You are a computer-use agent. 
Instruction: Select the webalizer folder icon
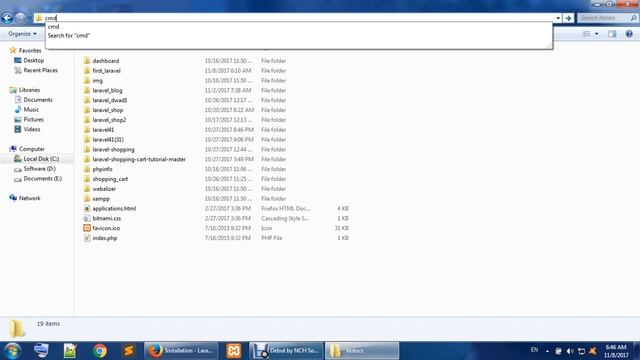pyautogui.click(x=87, y=189)
